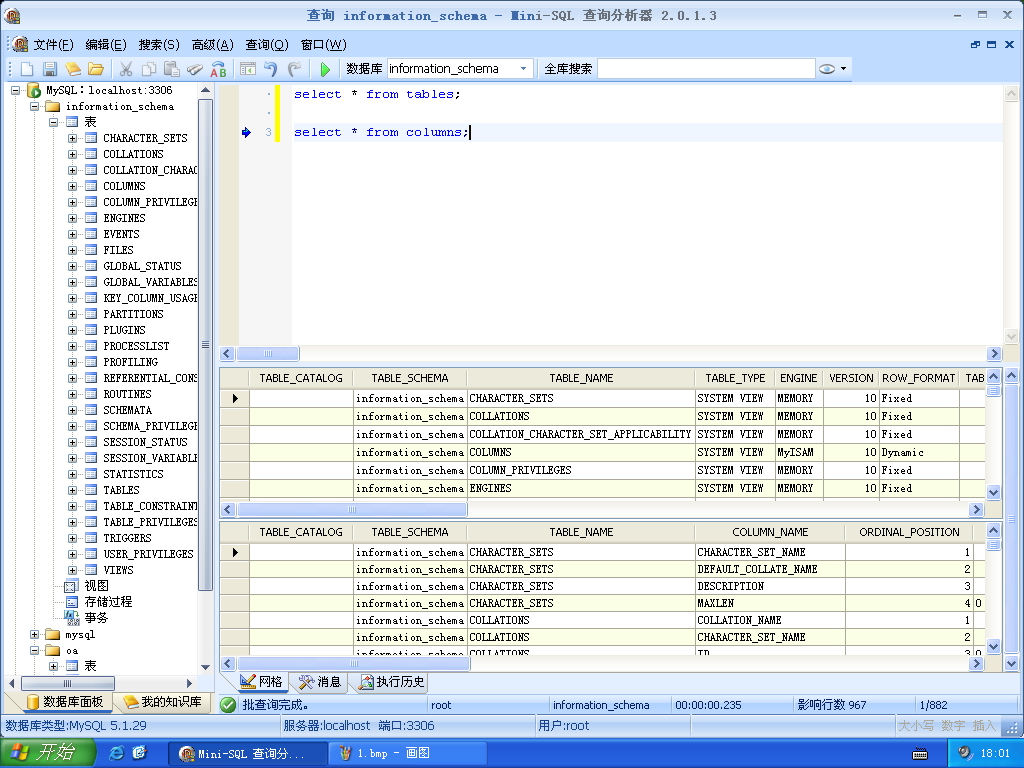The height and width of the screenshot is (768, 1024).
Task: Click the Cut scissors icon
Action: (126, 69)
